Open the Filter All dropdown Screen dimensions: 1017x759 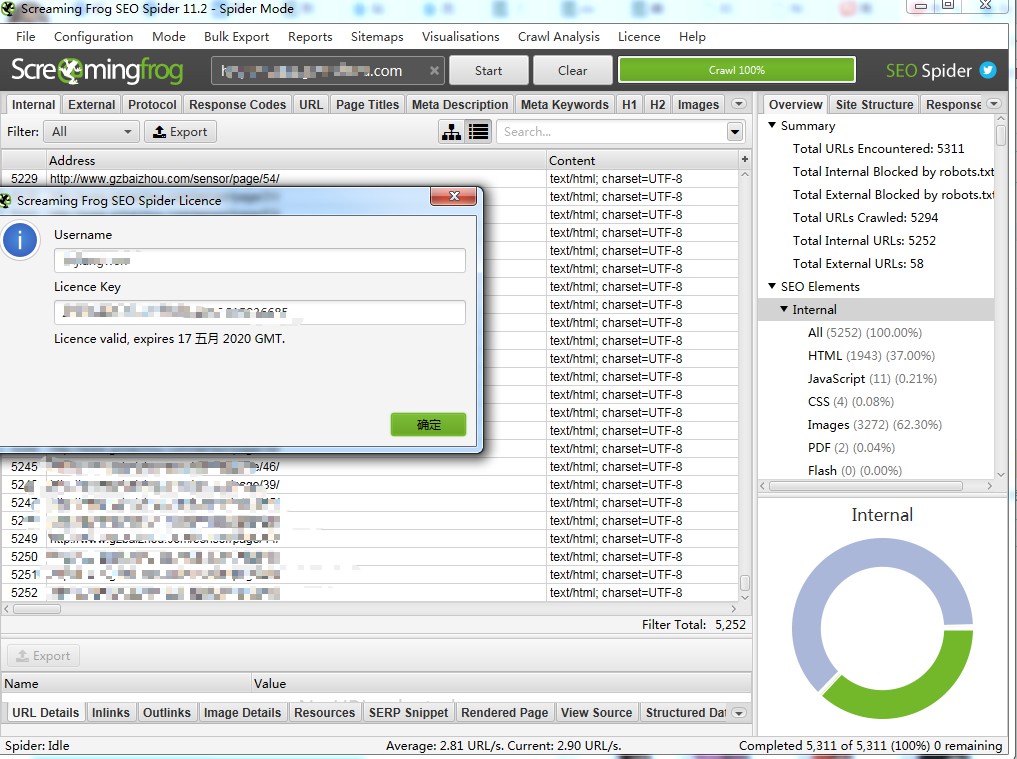(x=91, y=132)
